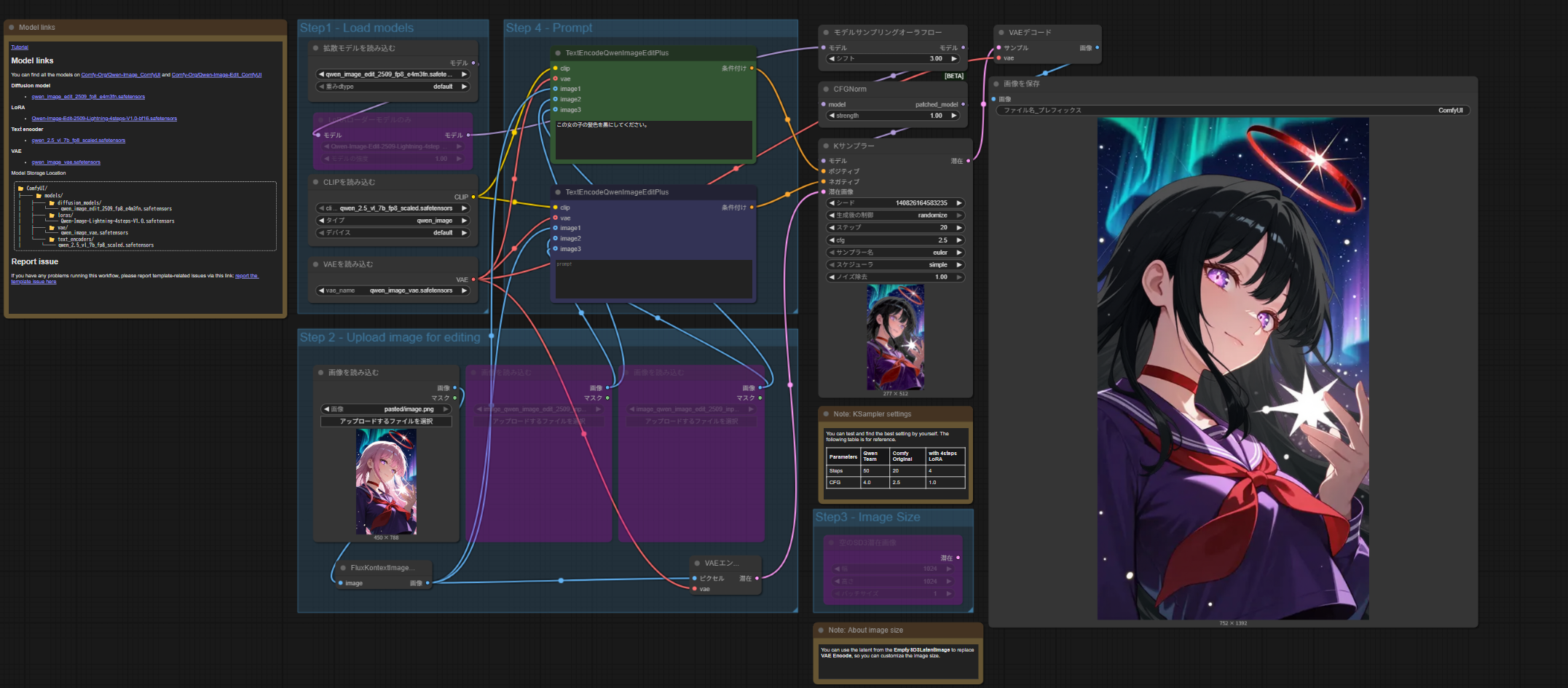Collapse the Note: KSampler settings node via its dot
Viewport: 1568px width, 688px height.
tap(826, 414)
